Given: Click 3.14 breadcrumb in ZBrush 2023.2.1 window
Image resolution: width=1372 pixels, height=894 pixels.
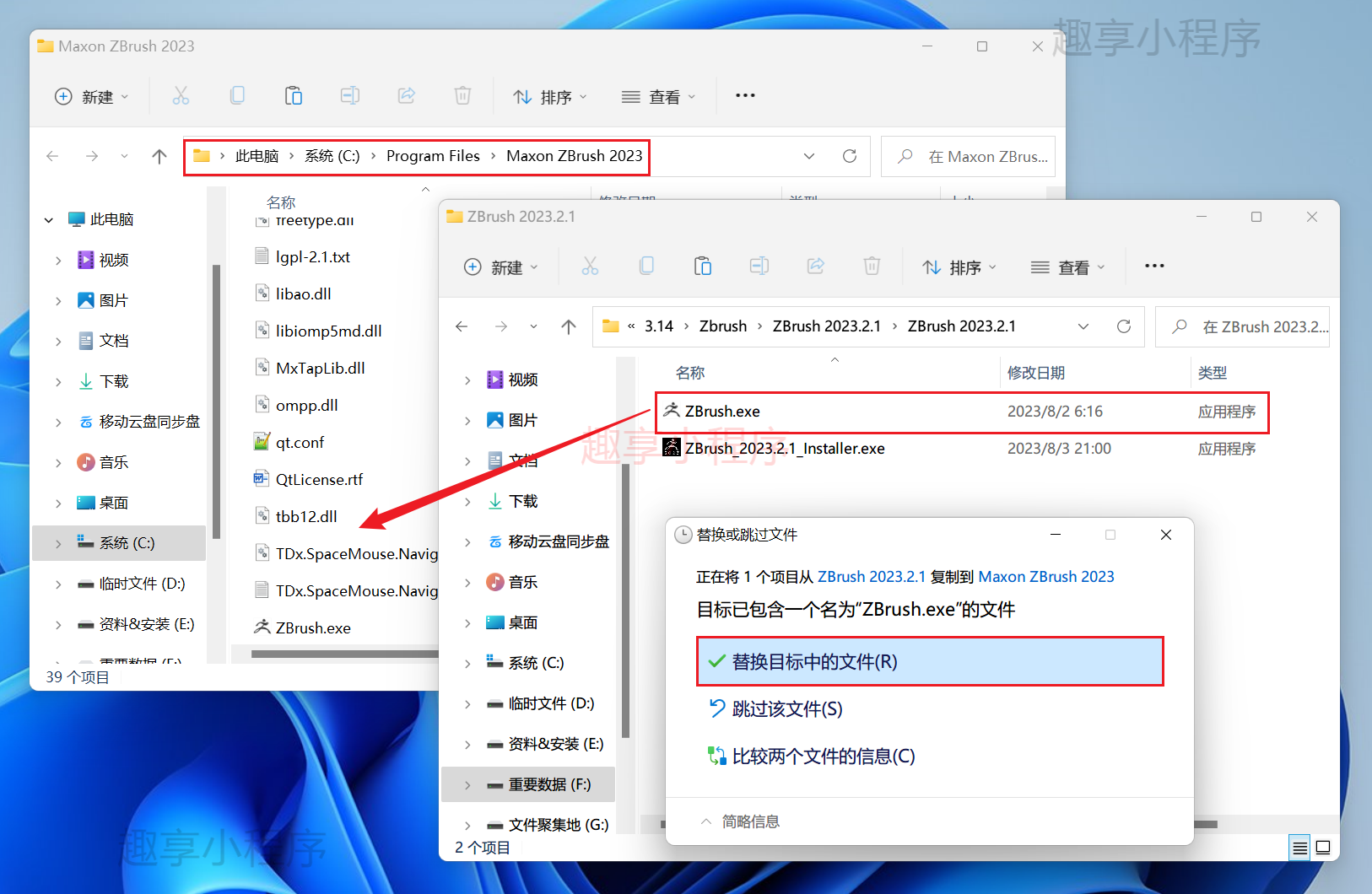Looking at the screenshot, I should coord(659,326).
